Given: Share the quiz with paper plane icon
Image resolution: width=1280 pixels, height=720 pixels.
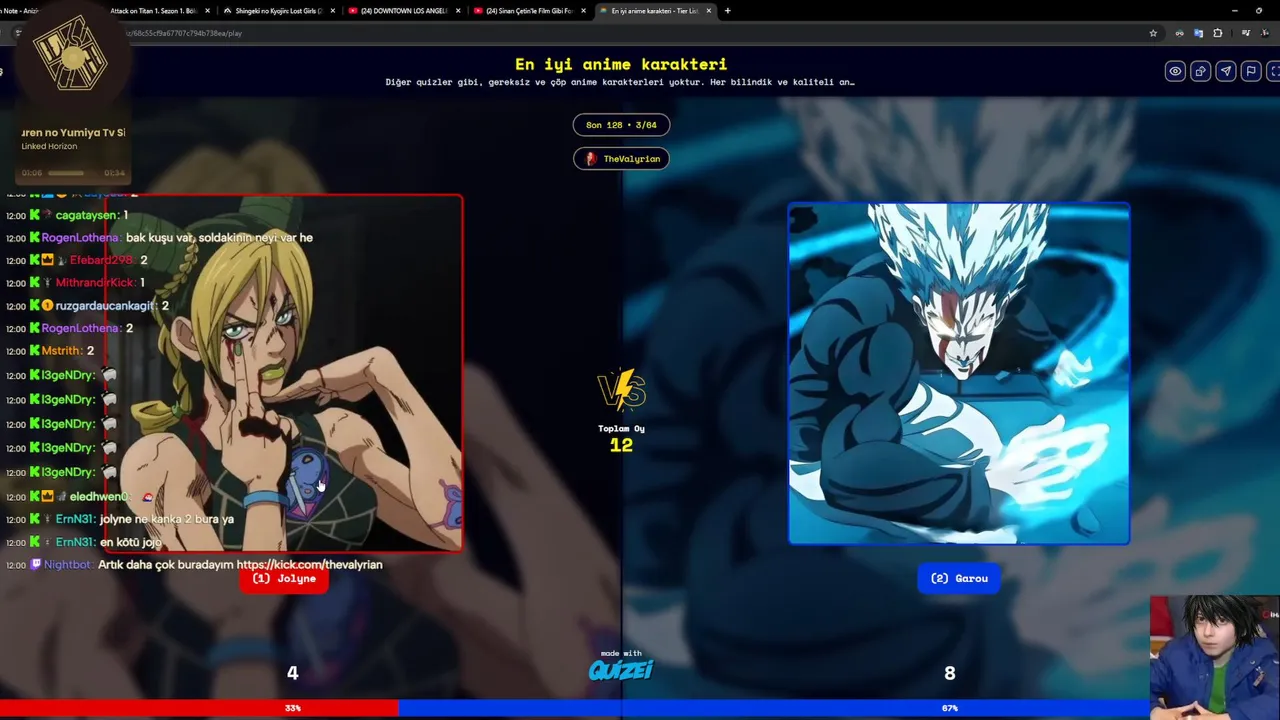Looking at the screenshot, I should tap(1225, 71).
